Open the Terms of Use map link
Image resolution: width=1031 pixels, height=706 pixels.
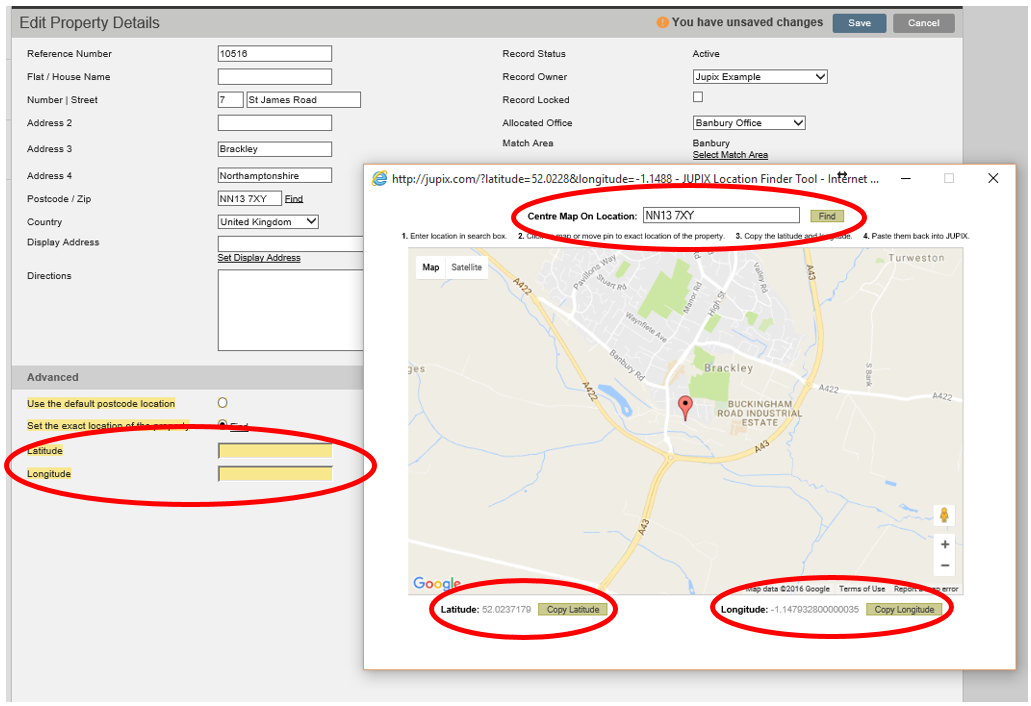point(862,589)
